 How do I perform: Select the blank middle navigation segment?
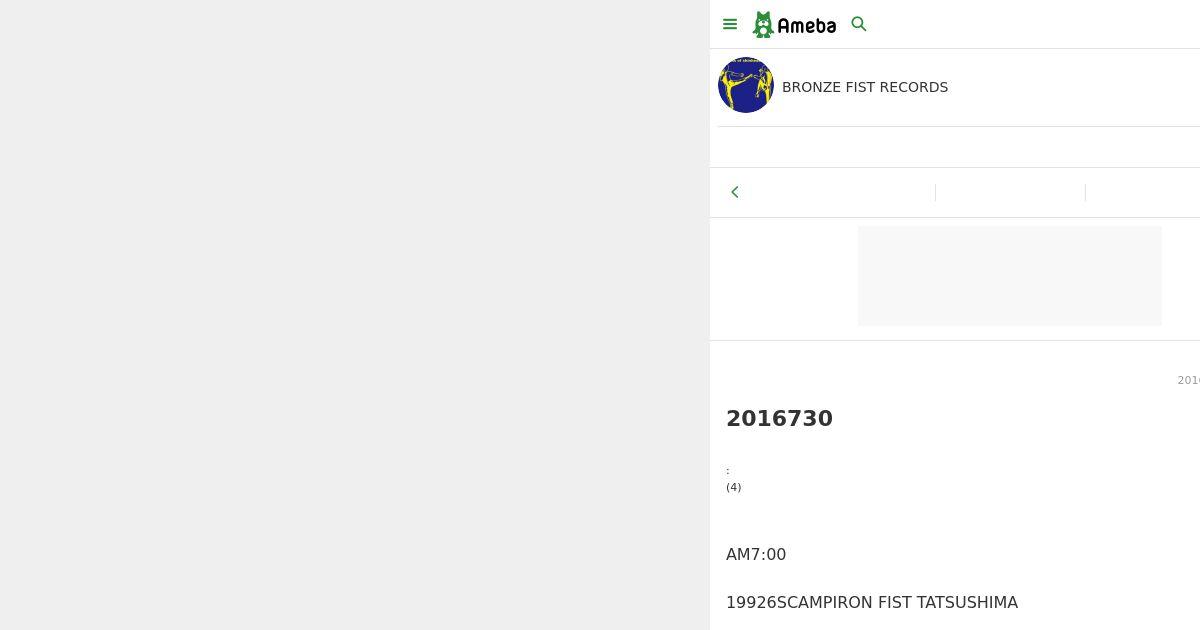pos(1010,192)
